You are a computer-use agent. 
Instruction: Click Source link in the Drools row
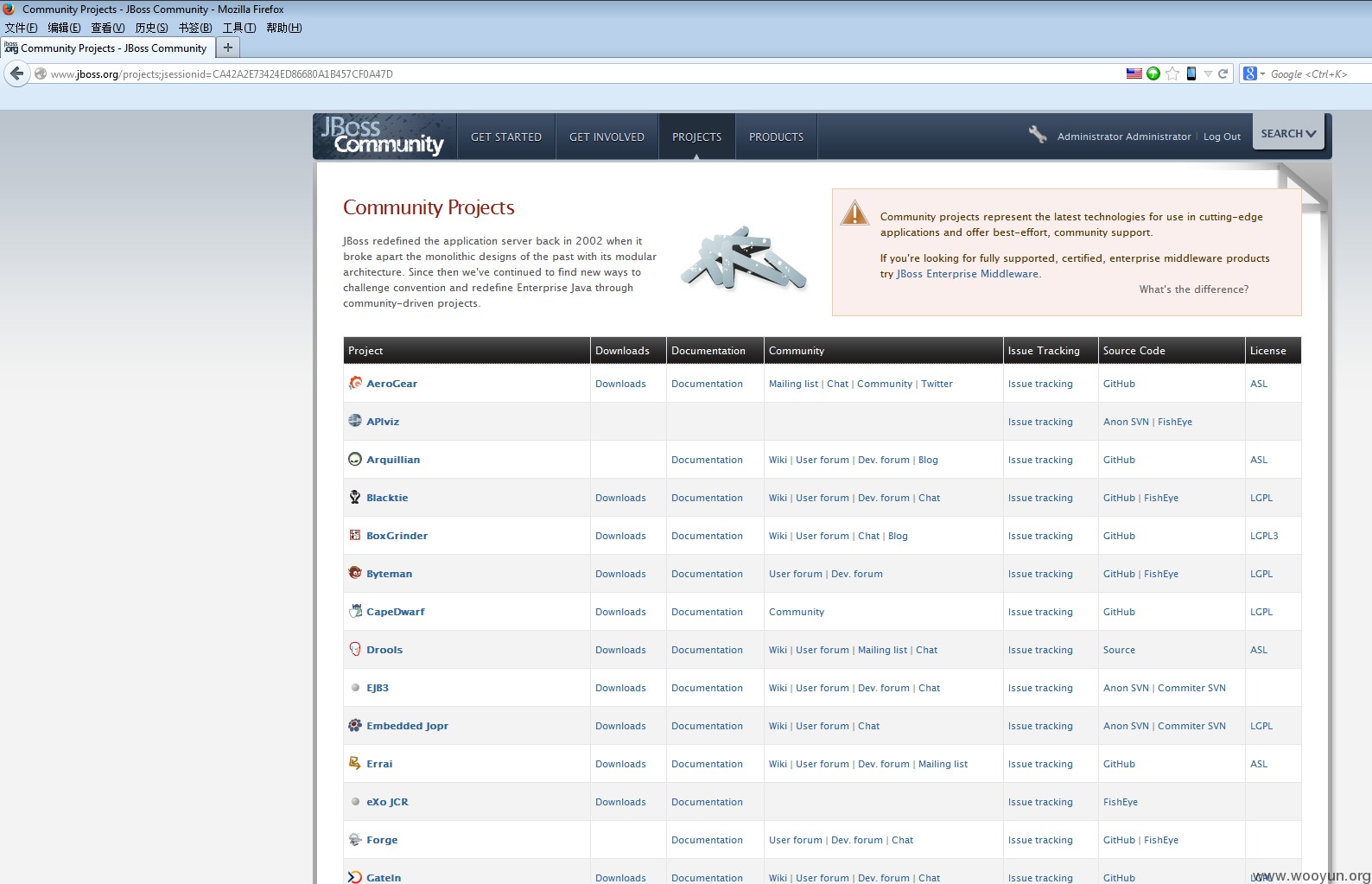tap(1119, 650)
